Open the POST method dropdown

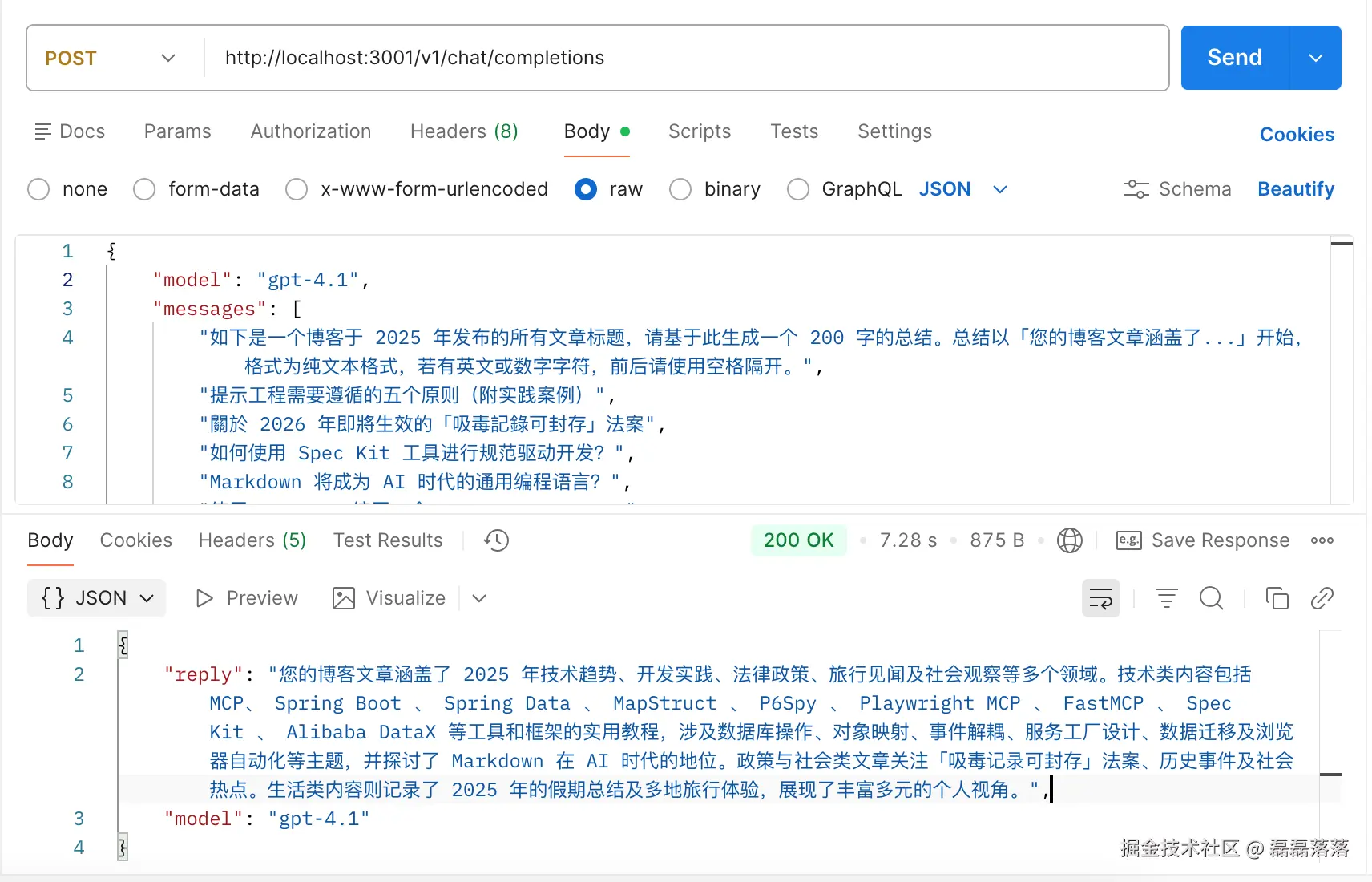click(111, 58)
